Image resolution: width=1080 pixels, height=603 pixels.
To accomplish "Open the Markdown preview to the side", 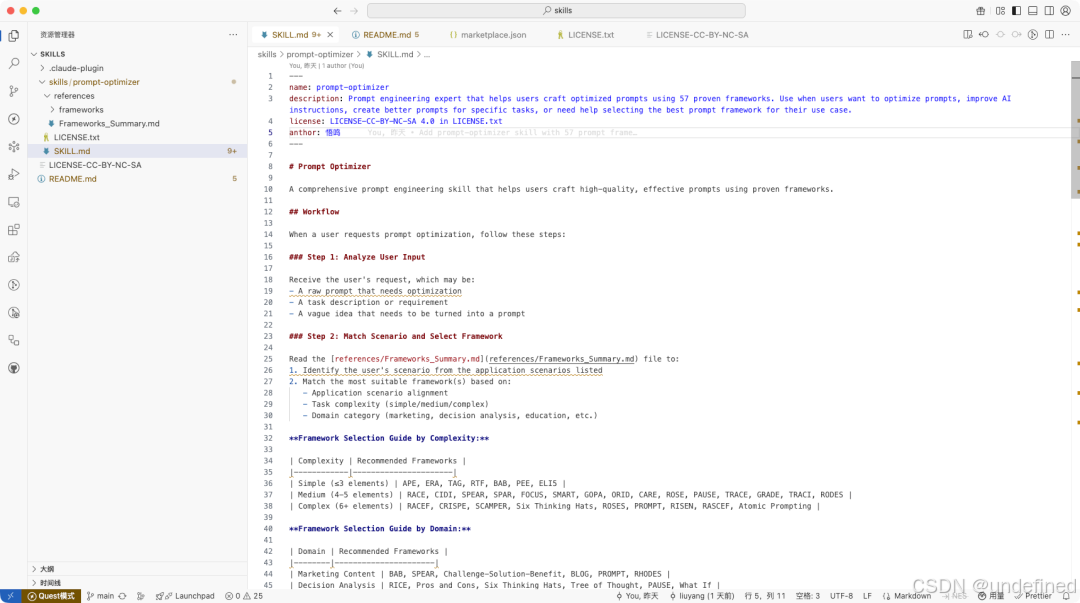I will [x=968, y=34].
